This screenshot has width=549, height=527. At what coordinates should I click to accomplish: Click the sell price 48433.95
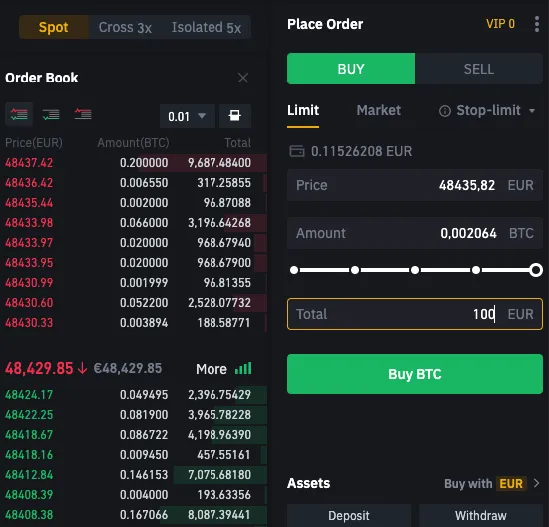(29, 263)
